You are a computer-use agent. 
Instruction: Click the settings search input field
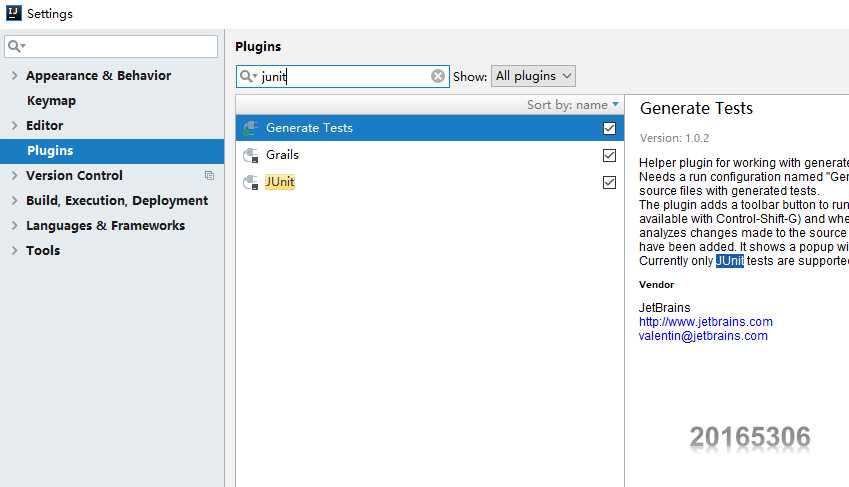[120, 47]
